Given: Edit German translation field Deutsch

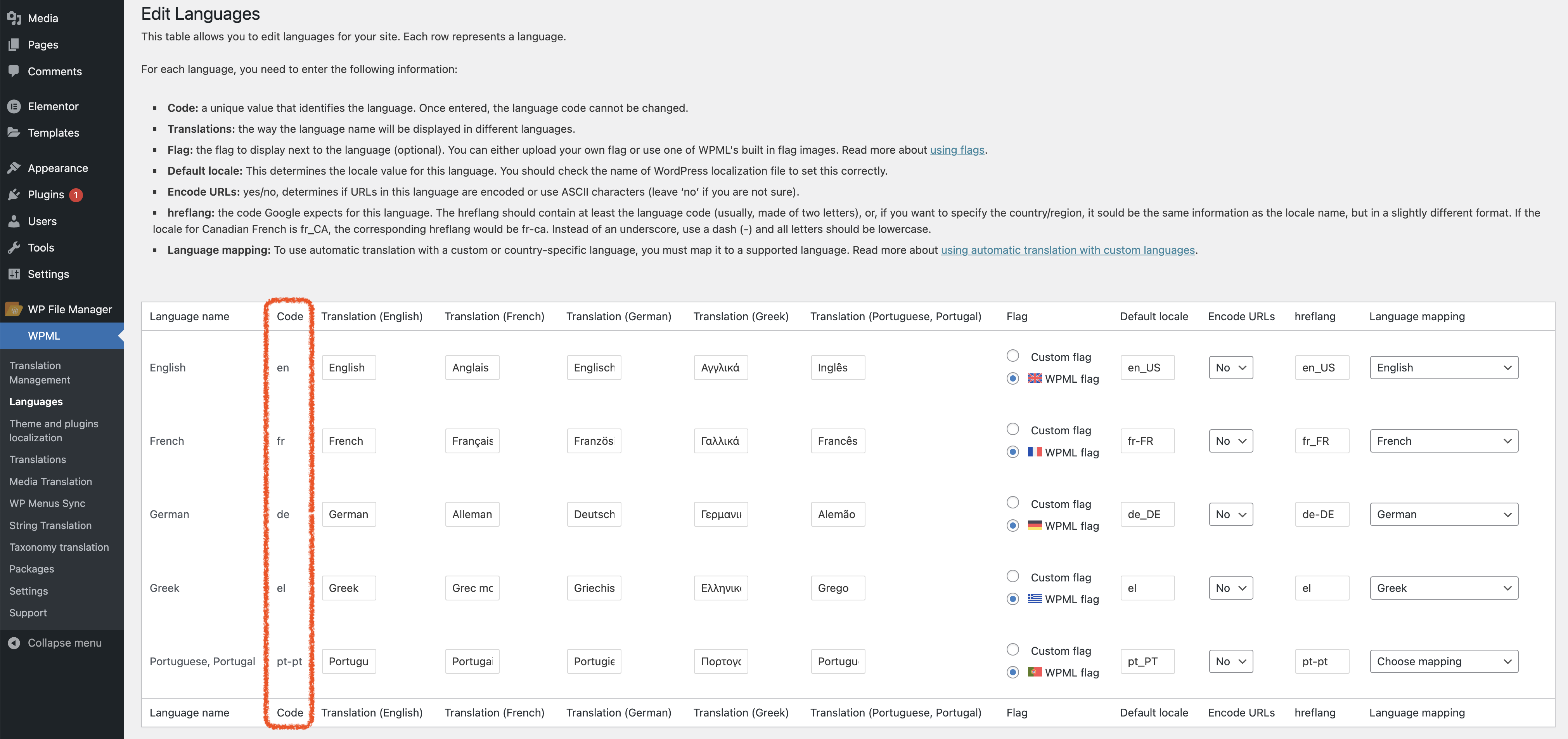Looking at the screenshot, I should 594,514.
